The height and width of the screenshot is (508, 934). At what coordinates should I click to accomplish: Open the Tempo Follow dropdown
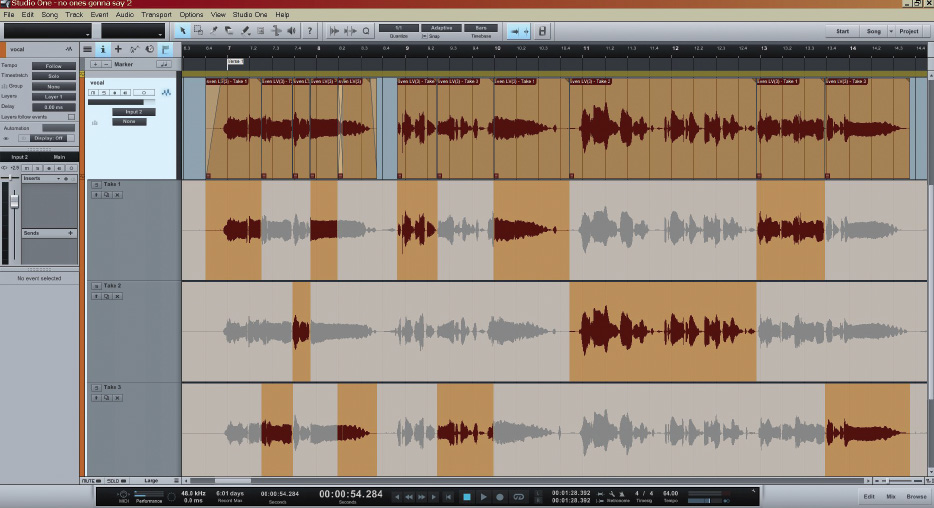pos(54,66)
